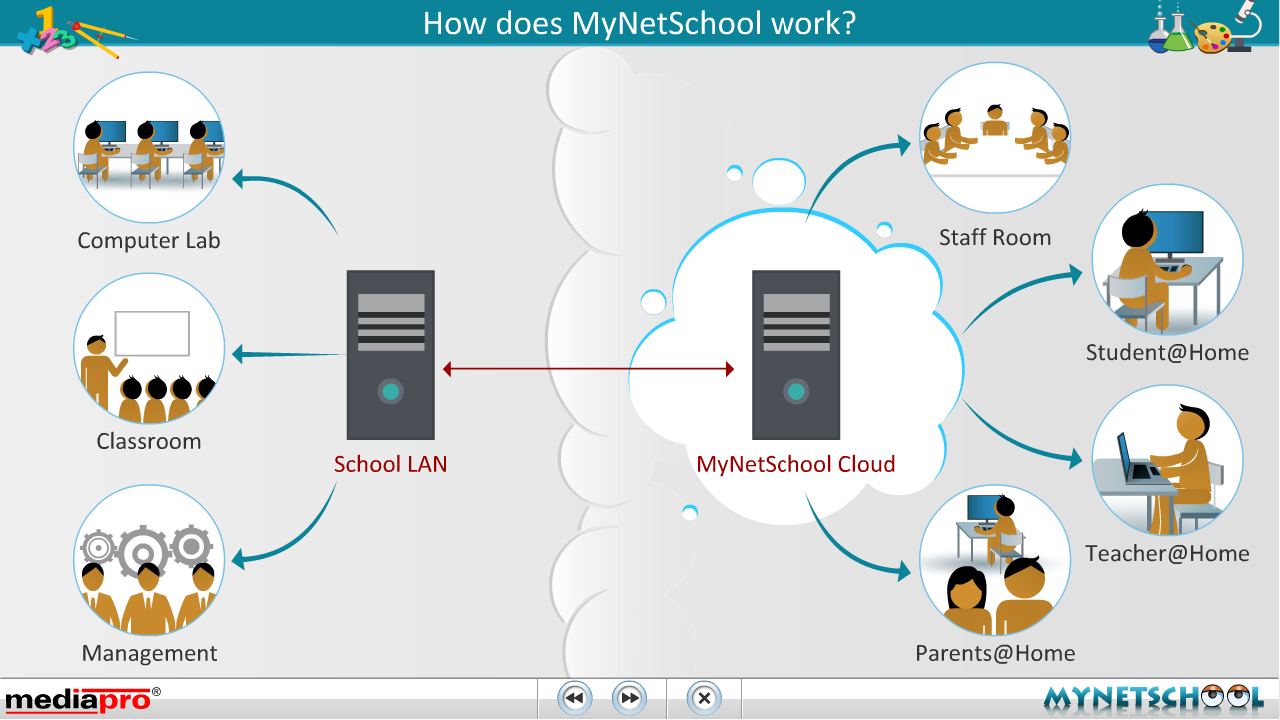The height and width of the screenshot is (720, 1280).
Task: Click the science flasks and palette icon
Action: tap(1203, 28)
